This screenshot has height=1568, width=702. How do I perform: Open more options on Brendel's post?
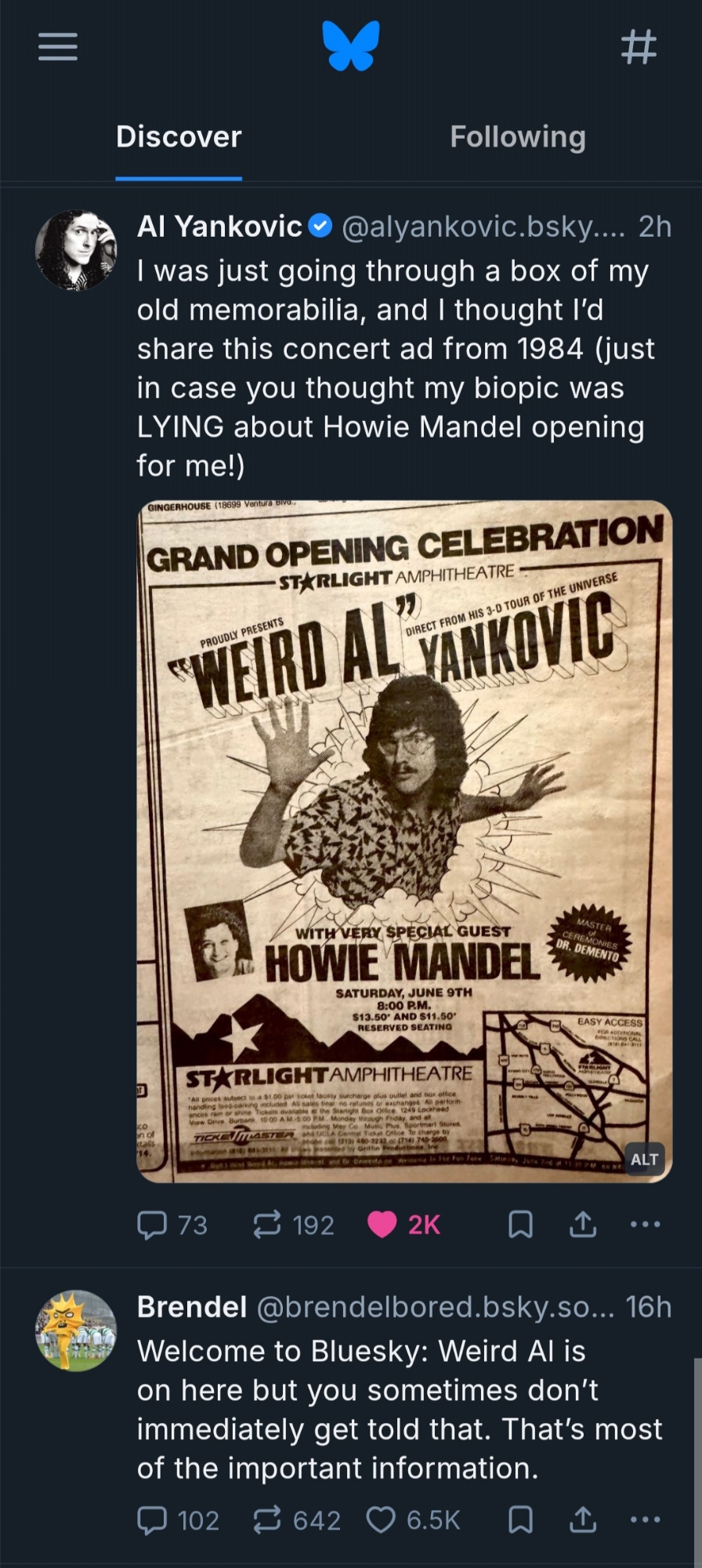coord(645,1520)
